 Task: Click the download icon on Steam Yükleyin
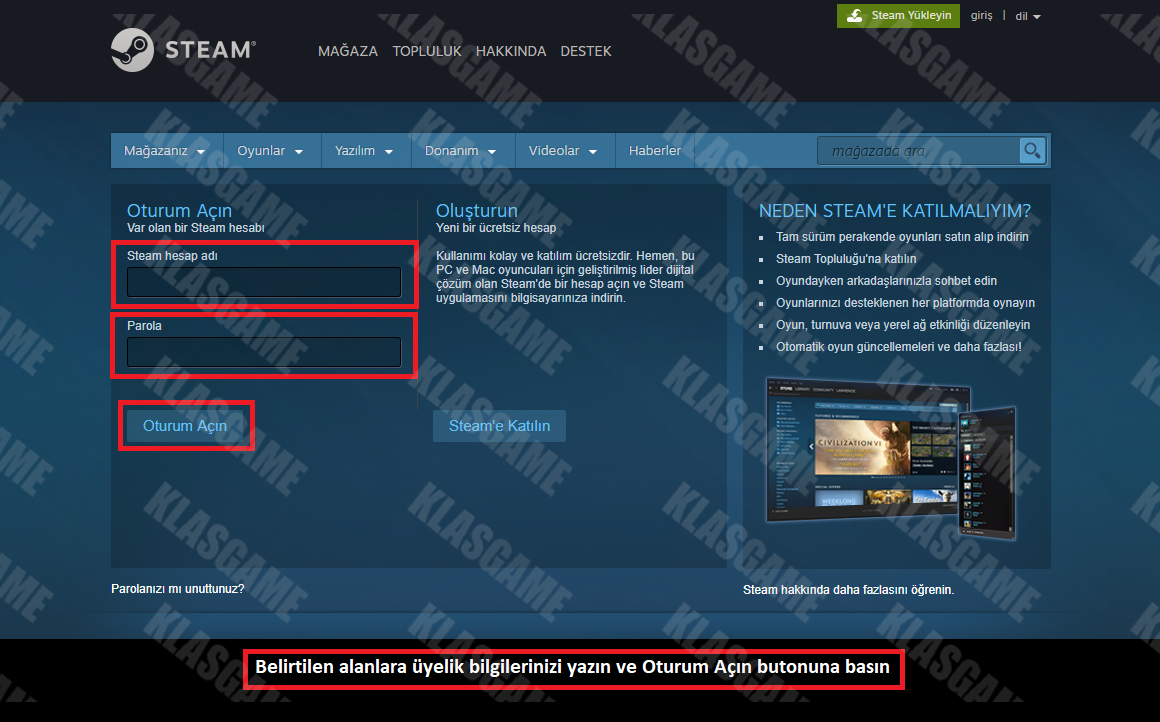tap(854, 16)
